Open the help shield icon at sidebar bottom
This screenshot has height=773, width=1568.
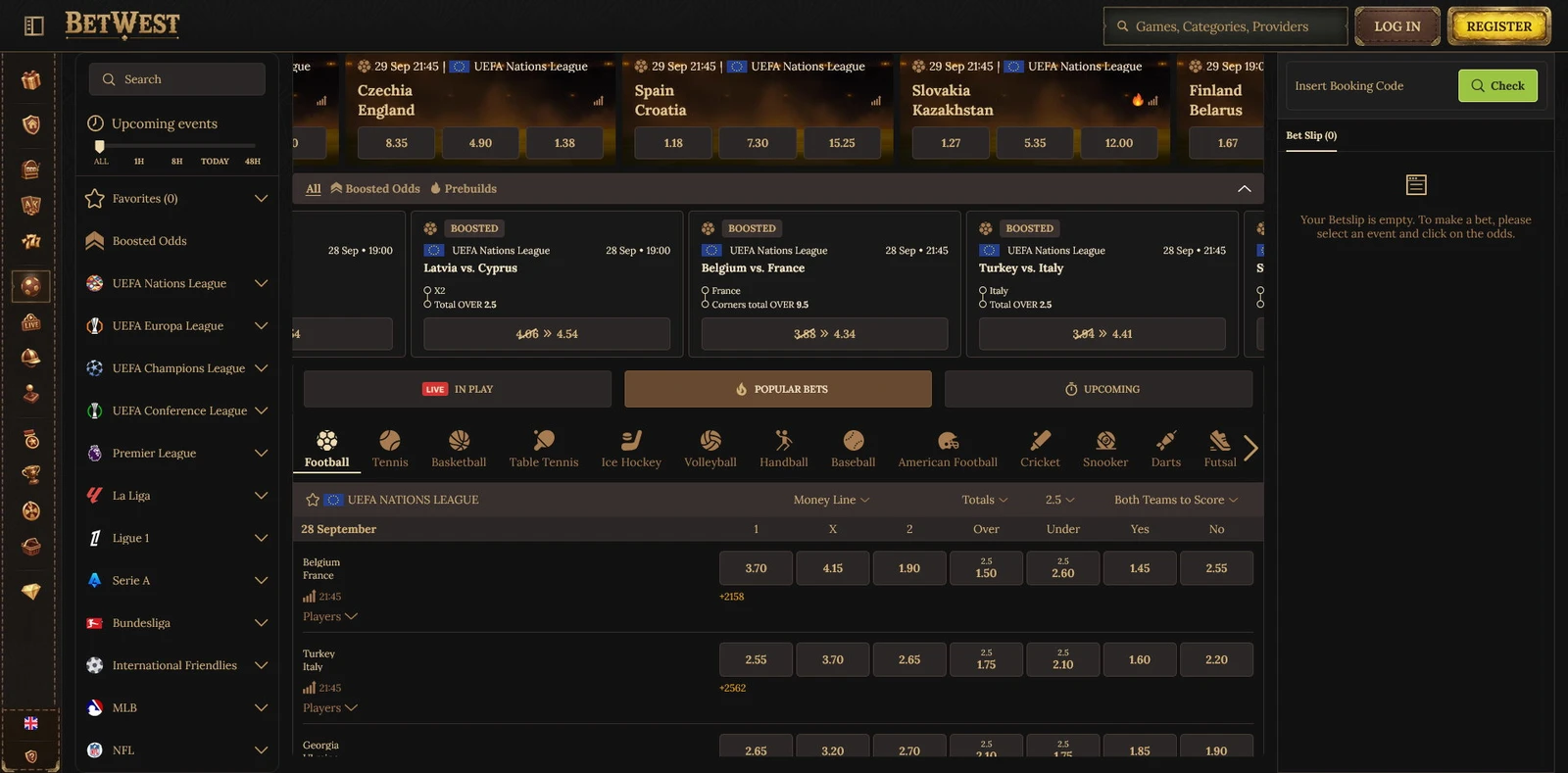(31, 756)
